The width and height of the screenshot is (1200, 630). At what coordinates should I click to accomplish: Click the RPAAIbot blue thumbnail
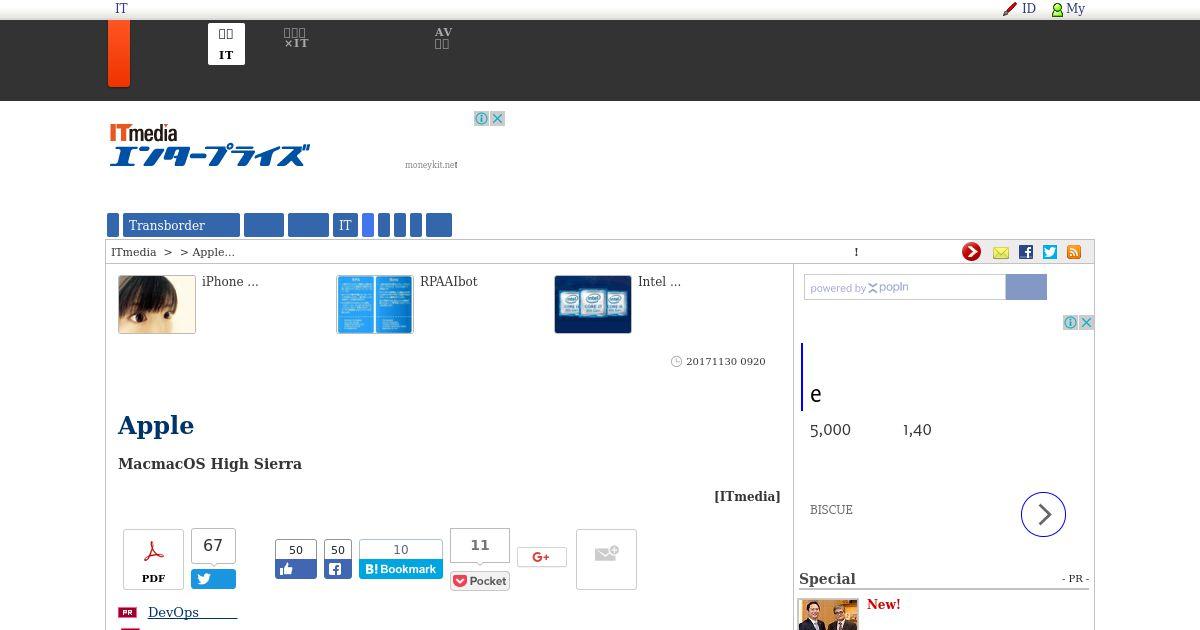point(375,304)
